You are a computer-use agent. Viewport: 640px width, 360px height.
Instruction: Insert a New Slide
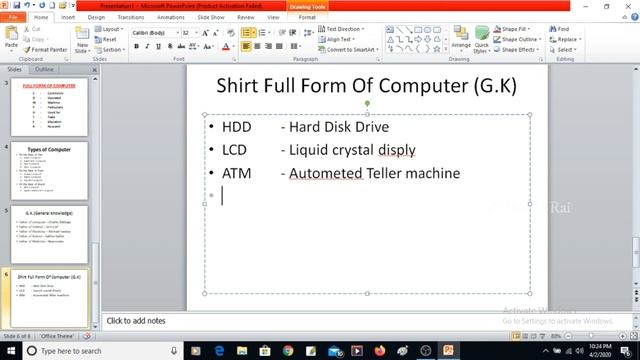pyautogui.click(x=82, y=40)
